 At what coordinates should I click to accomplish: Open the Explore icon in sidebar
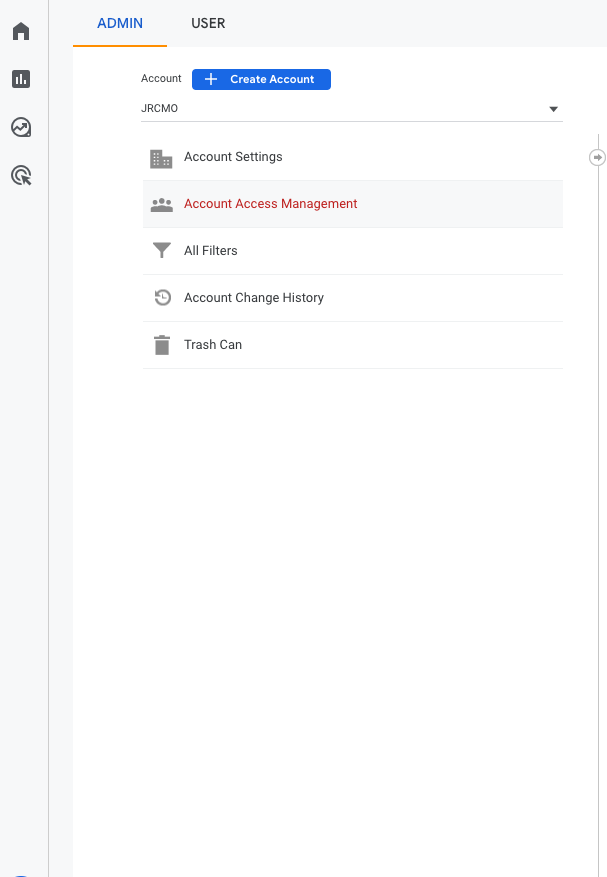tap(21, 127)
